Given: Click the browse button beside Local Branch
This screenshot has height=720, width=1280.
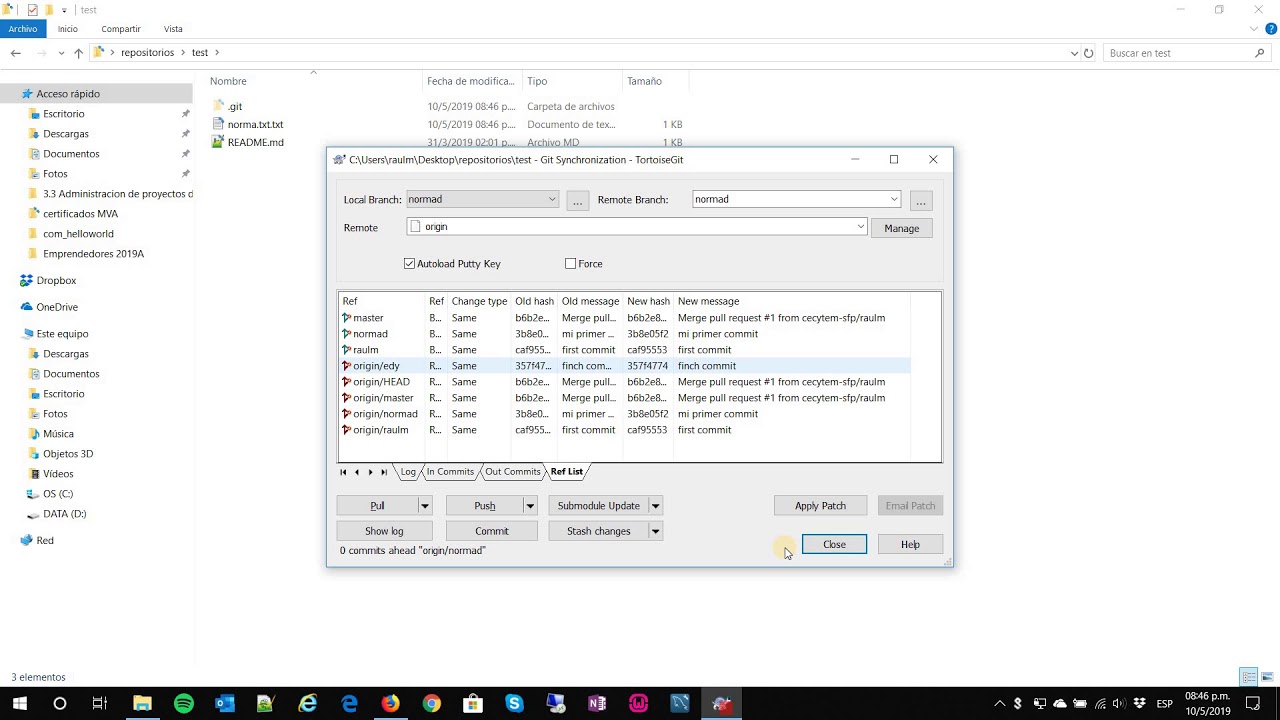Looking at the screenshot, I should tap(577, 200).
